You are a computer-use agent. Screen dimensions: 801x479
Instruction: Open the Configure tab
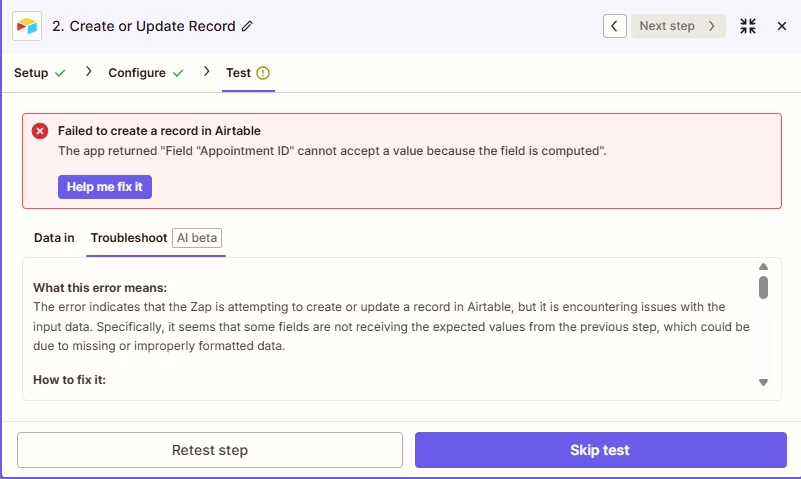click(x=137, y=73)
